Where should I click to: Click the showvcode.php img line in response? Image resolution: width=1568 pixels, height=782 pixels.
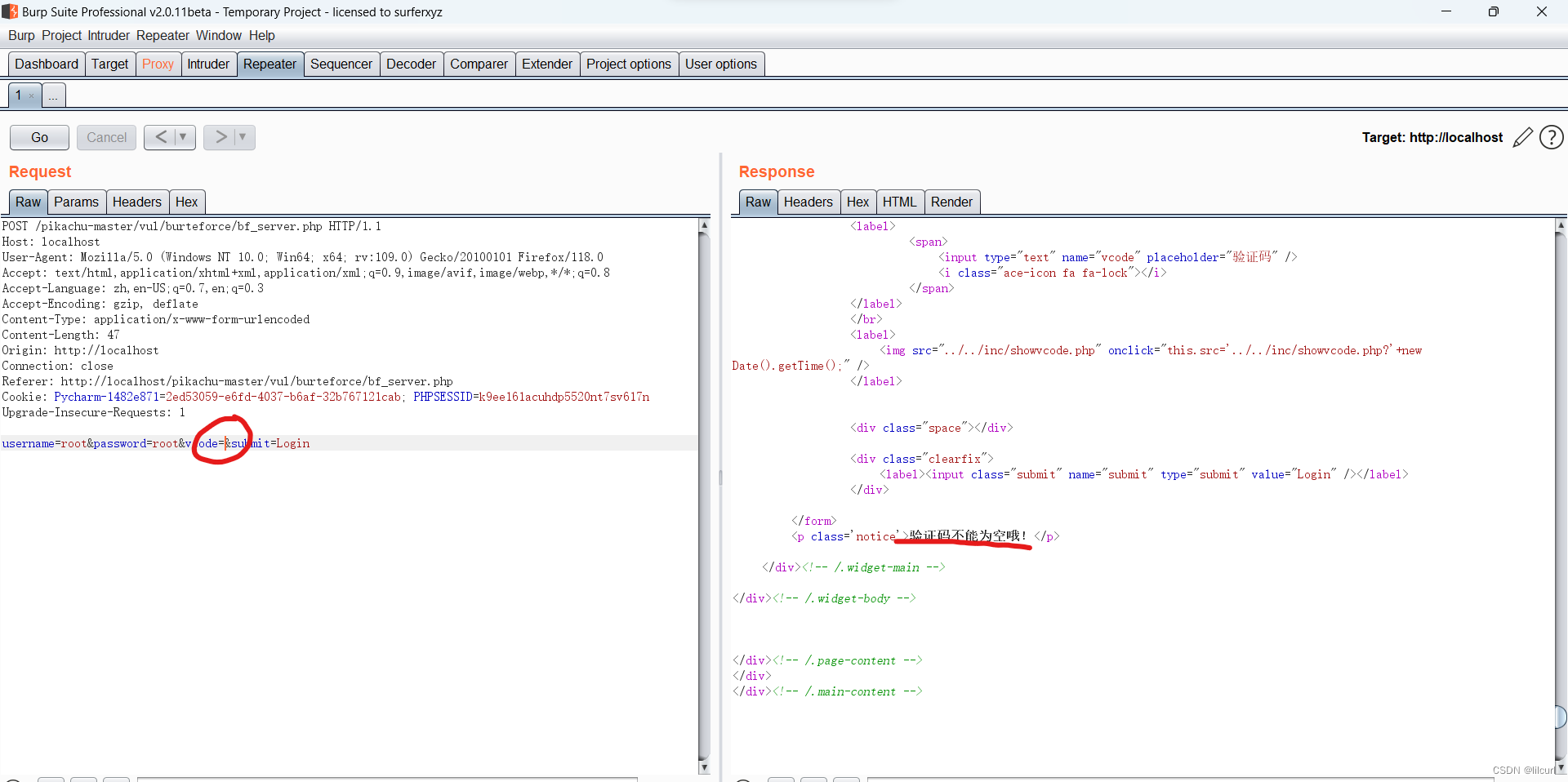(1151, 350)
